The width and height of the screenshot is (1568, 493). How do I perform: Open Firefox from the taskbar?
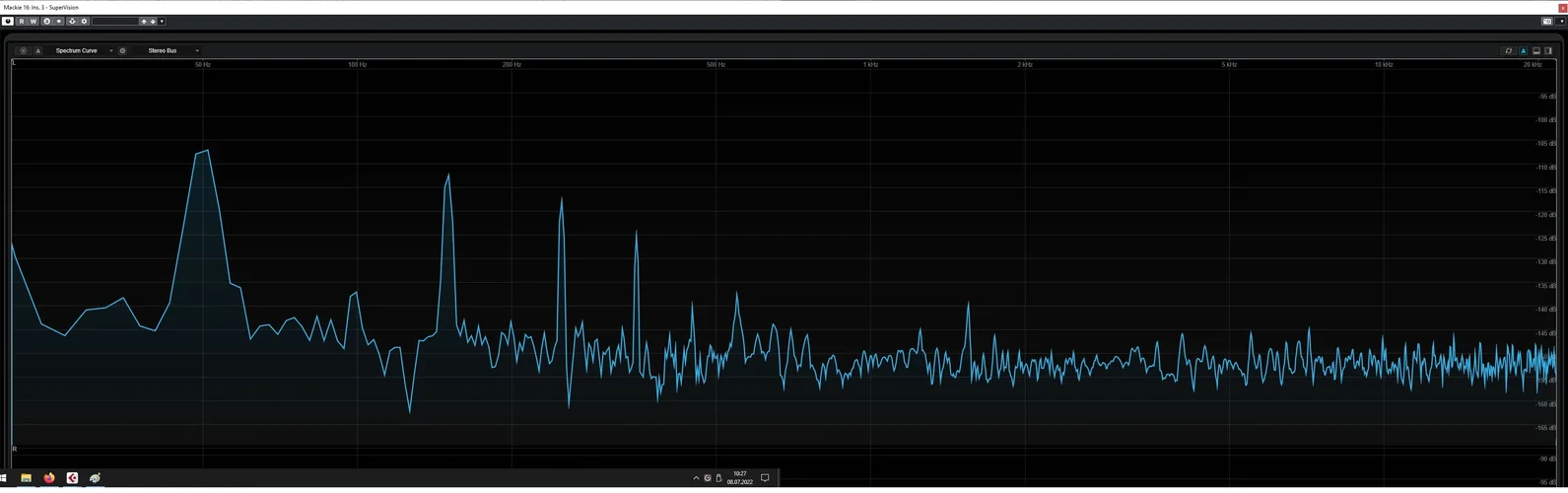49,478
